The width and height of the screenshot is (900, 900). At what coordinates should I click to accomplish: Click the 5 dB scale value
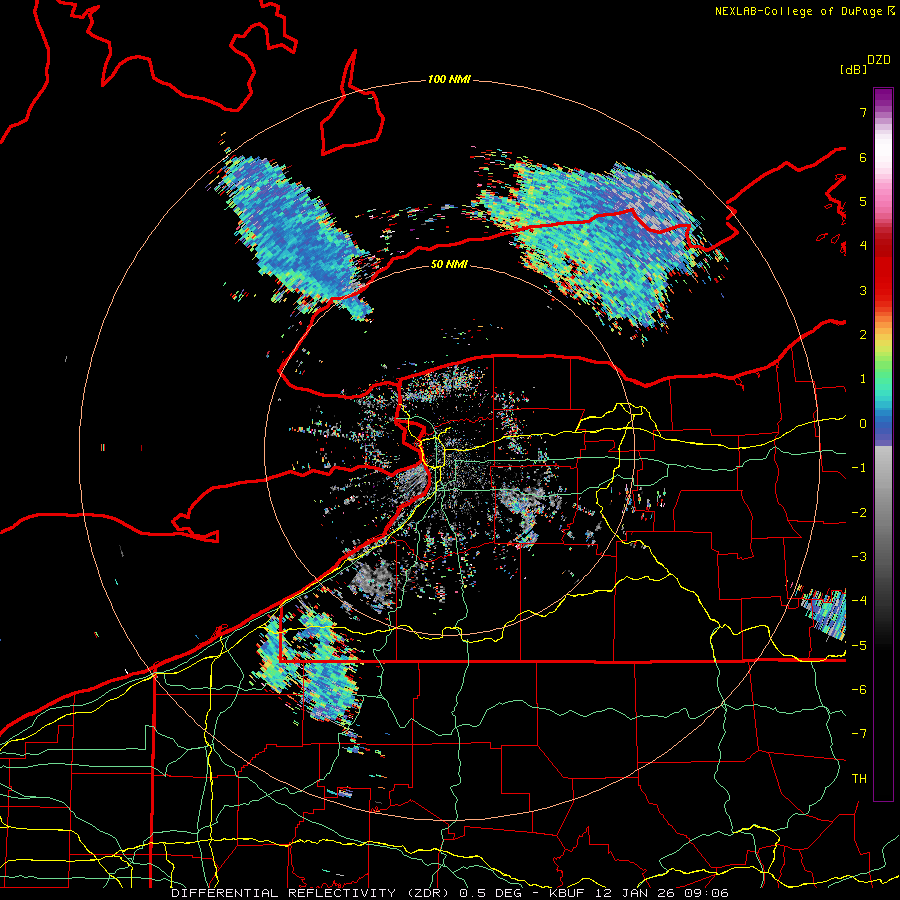point(863,201)
